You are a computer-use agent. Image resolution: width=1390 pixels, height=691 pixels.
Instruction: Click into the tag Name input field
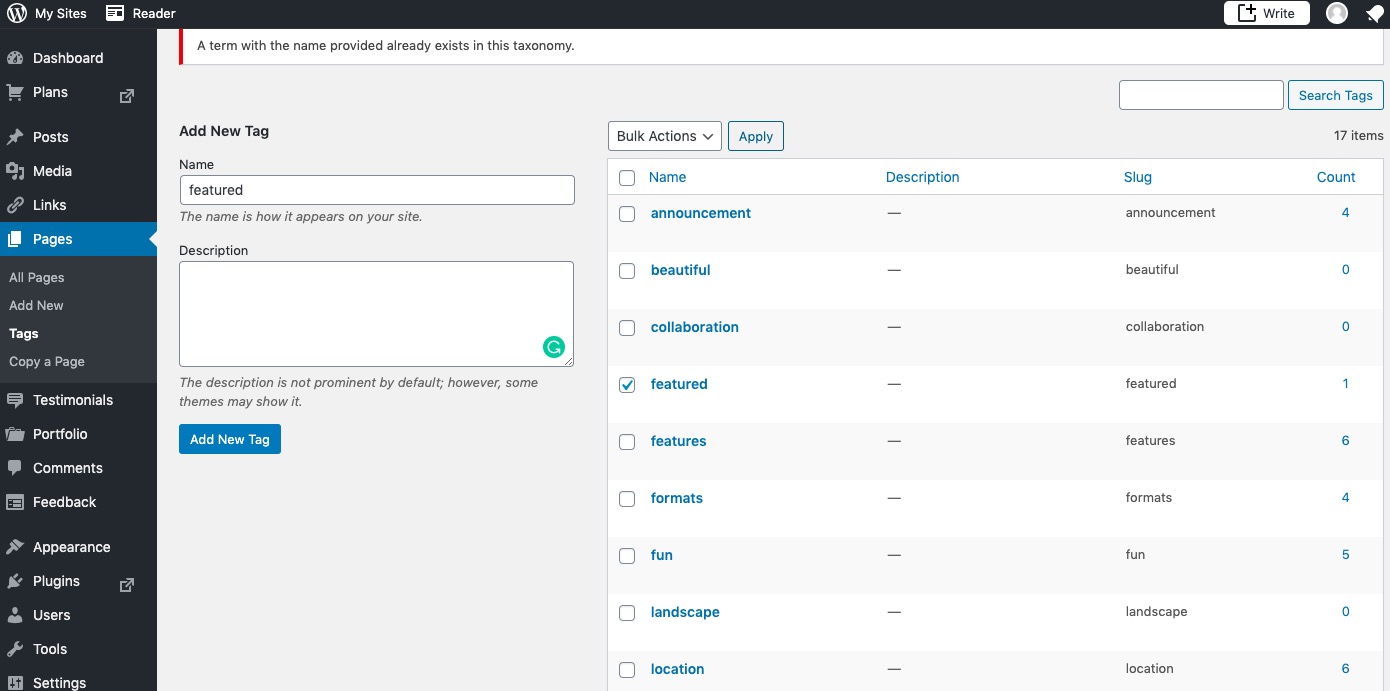coord(377,190)
